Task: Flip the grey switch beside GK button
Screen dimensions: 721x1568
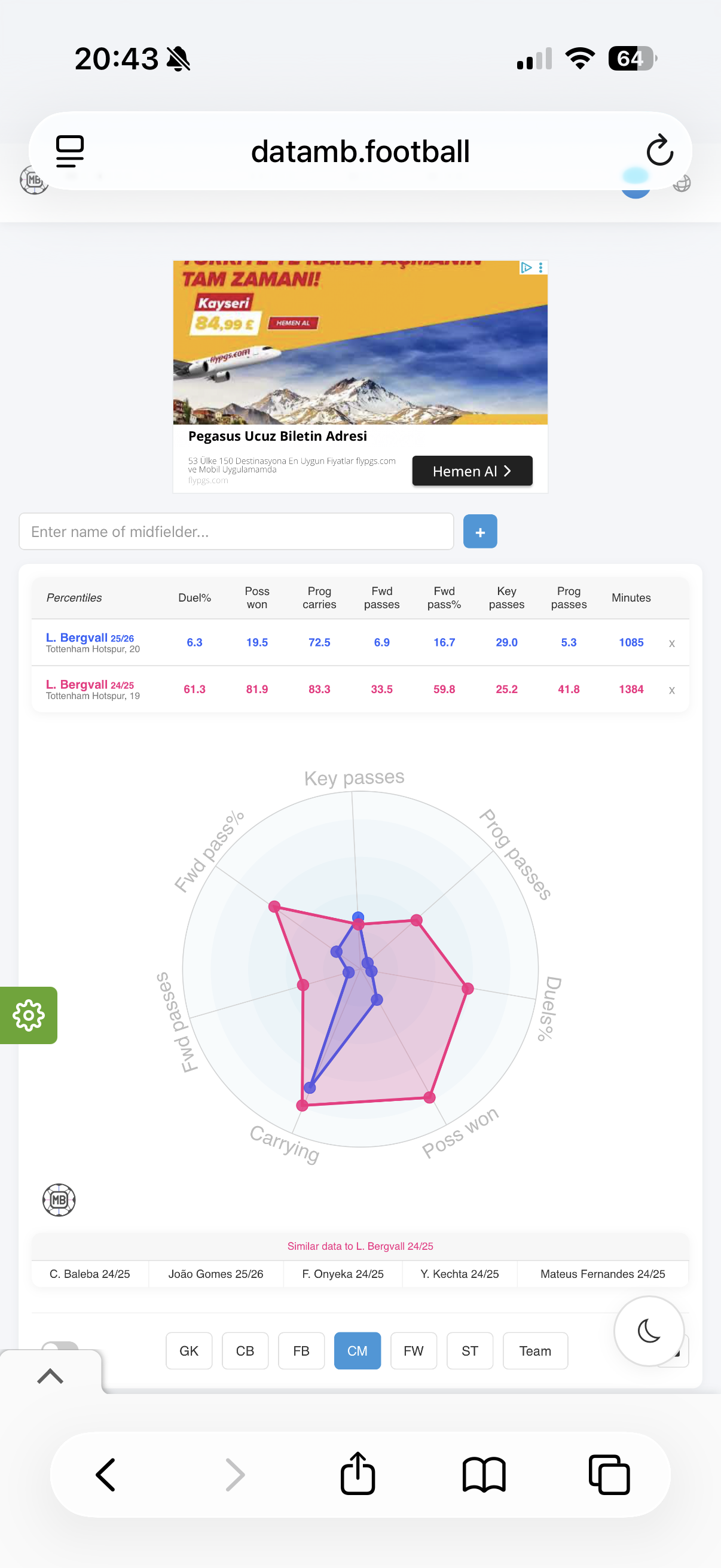Action: 60,1346
